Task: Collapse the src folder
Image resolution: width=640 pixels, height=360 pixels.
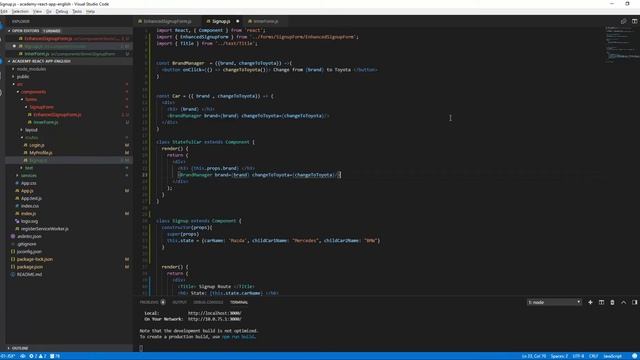Action: (x=20, y=84)
